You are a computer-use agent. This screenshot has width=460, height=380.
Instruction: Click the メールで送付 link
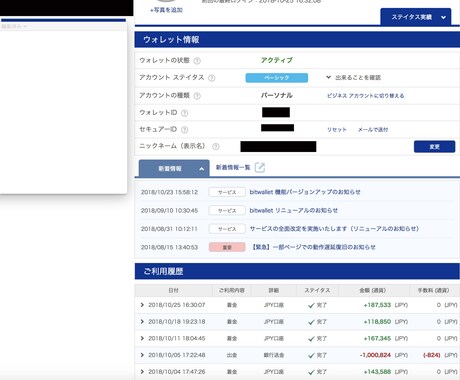373,129
